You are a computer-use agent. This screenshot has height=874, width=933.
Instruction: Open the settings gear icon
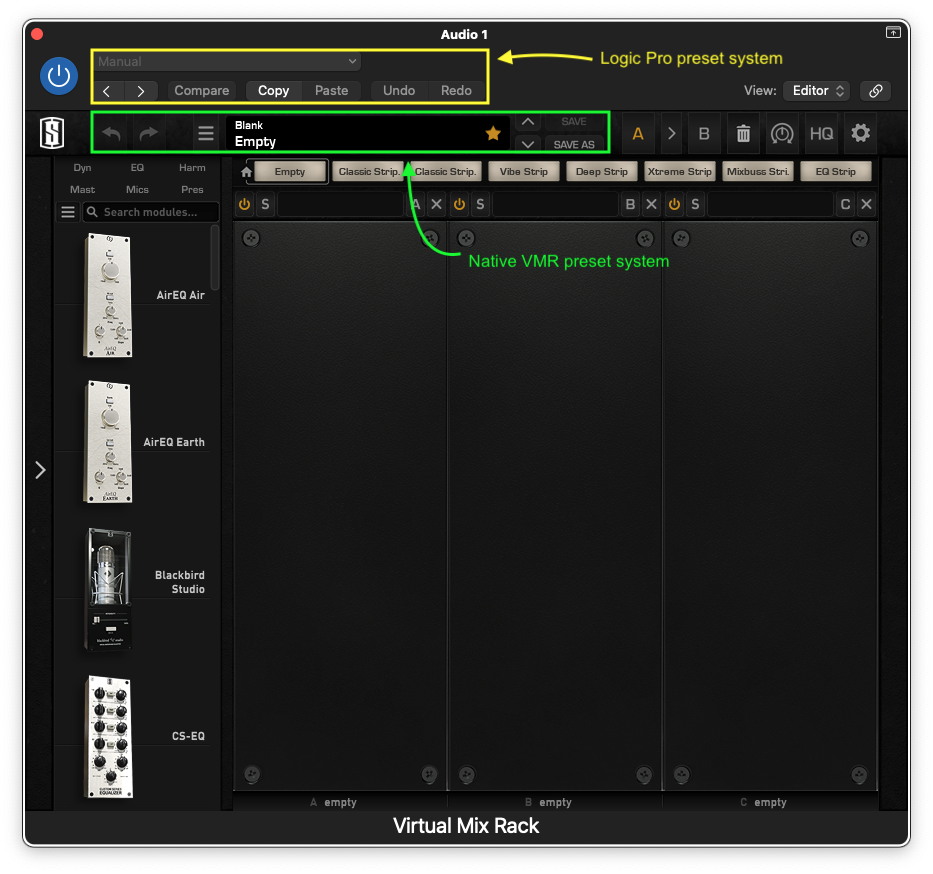860,133
